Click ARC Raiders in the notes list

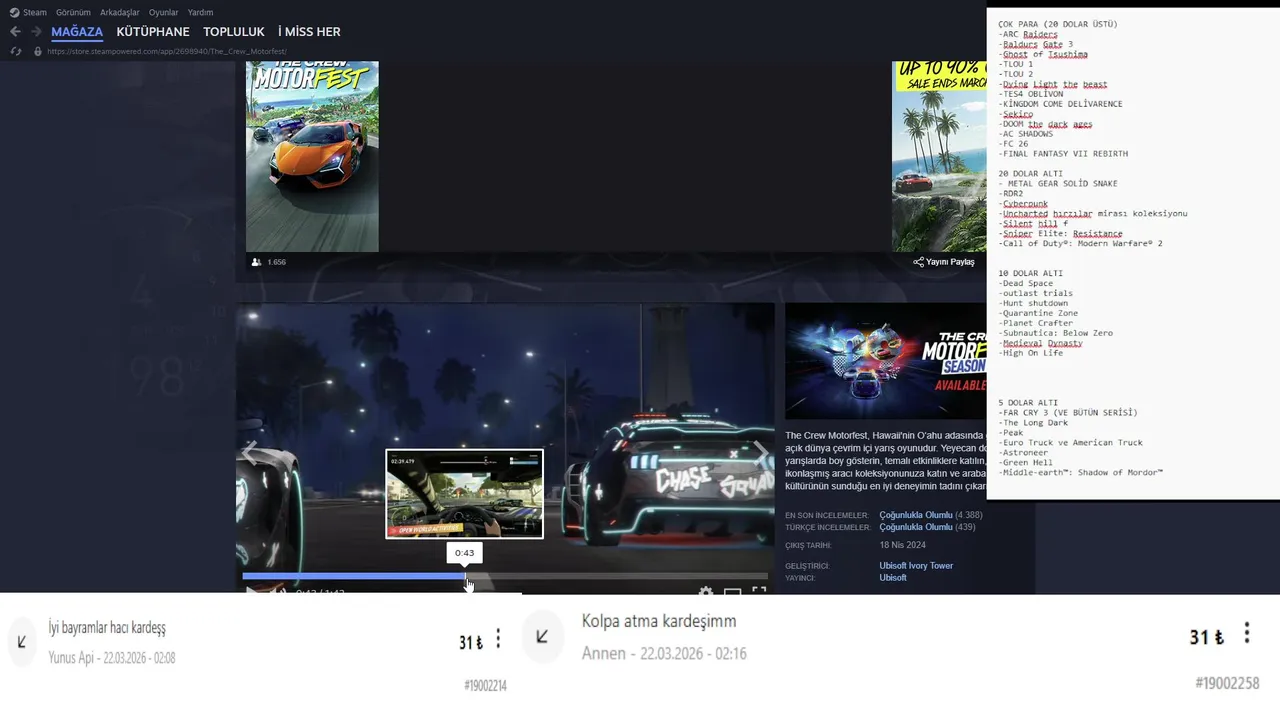pyautogui.click(x=1028, y=34)
